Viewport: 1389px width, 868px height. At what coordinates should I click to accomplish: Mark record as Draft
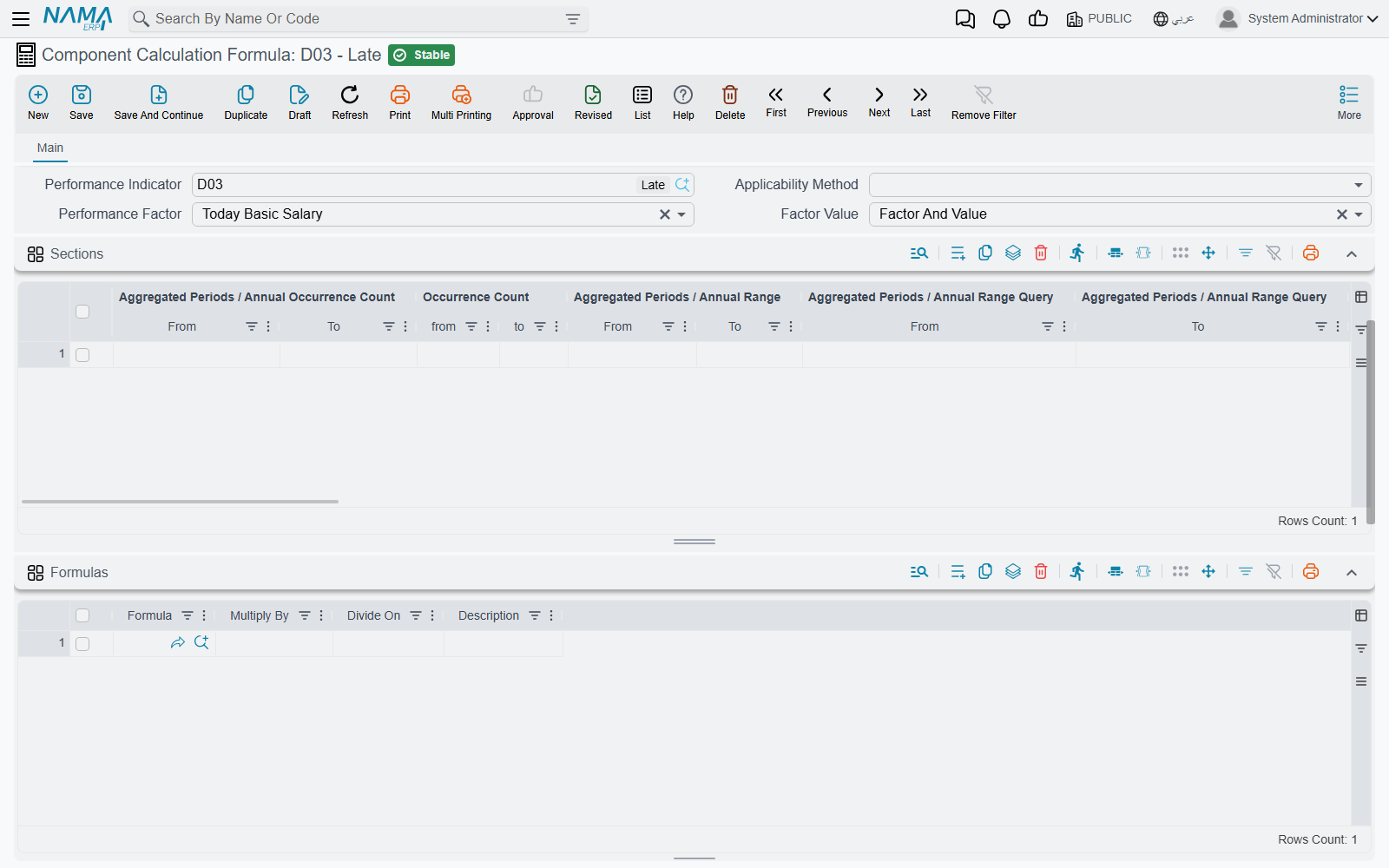coord(300,102)
